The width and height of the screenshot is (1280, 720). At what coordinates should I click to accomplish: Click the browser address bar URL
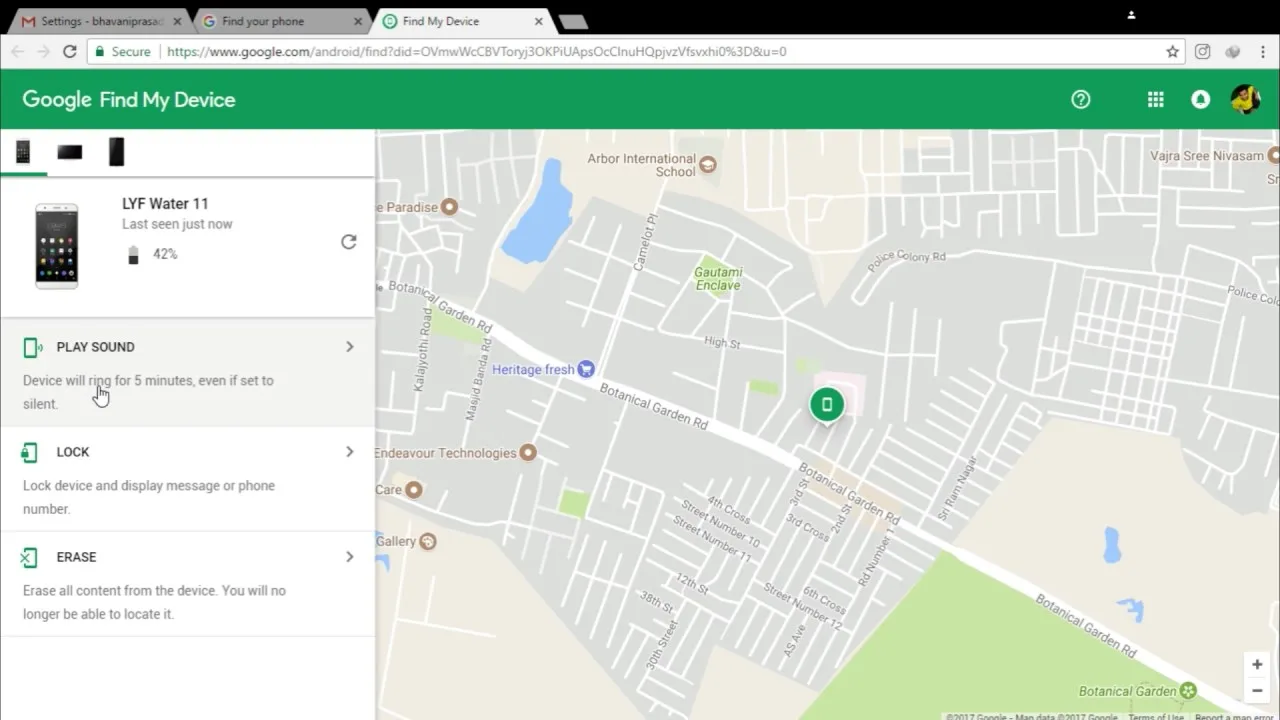point(476,52)
